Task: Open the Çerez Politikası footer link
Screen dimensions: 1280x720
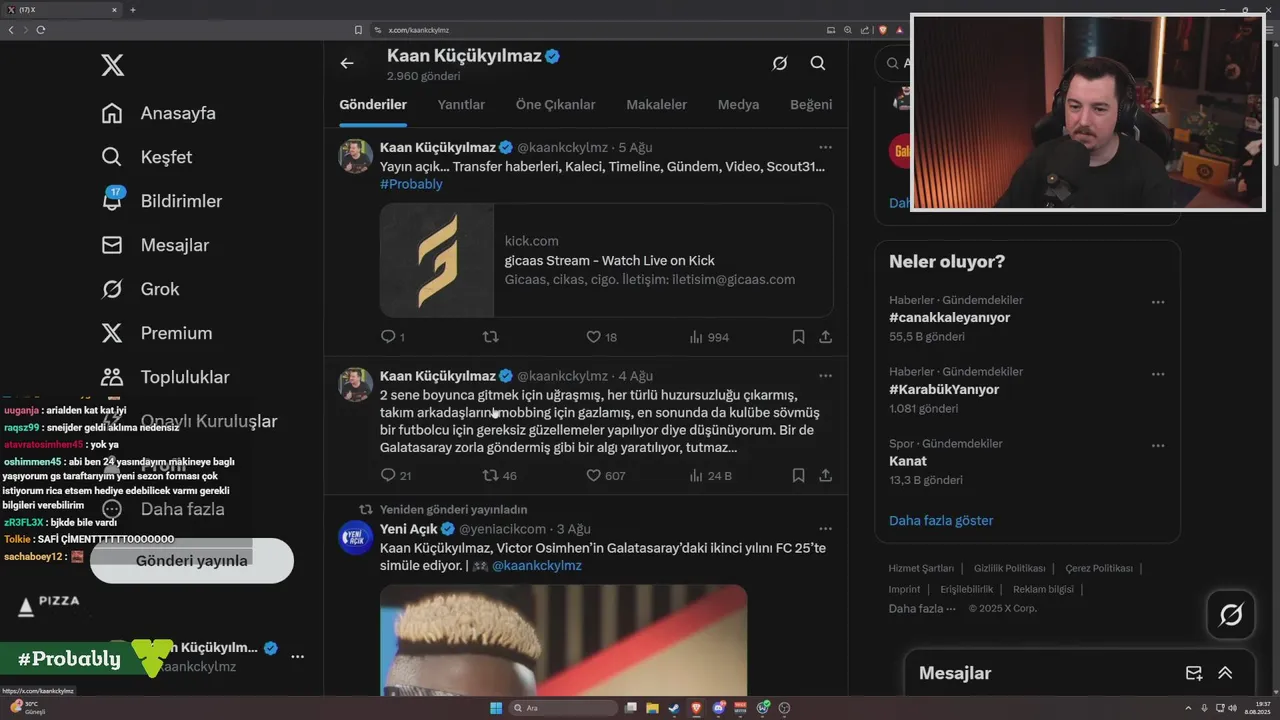Action: click(1099, 568)
